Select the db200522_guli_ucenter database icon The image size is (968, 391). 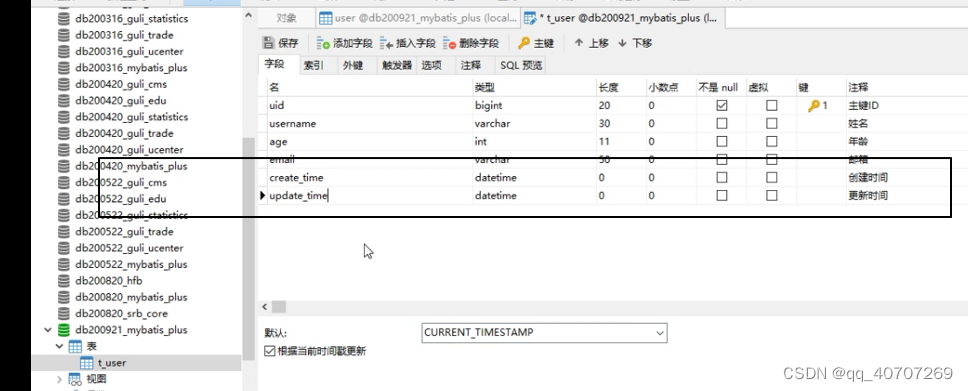pos(64,248)
